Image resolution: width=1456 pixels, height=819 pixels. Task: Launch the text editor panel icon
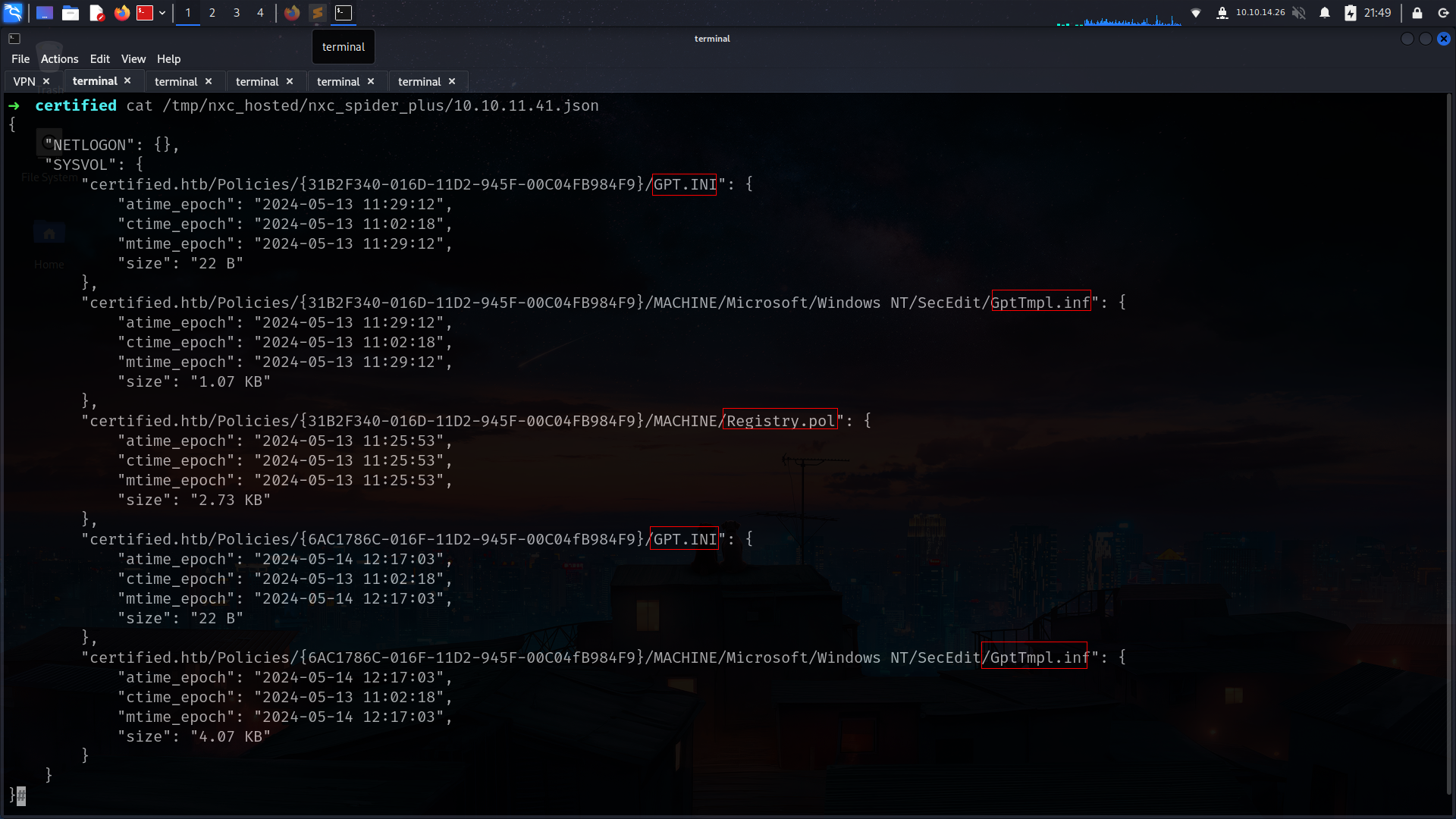point(96,13)
